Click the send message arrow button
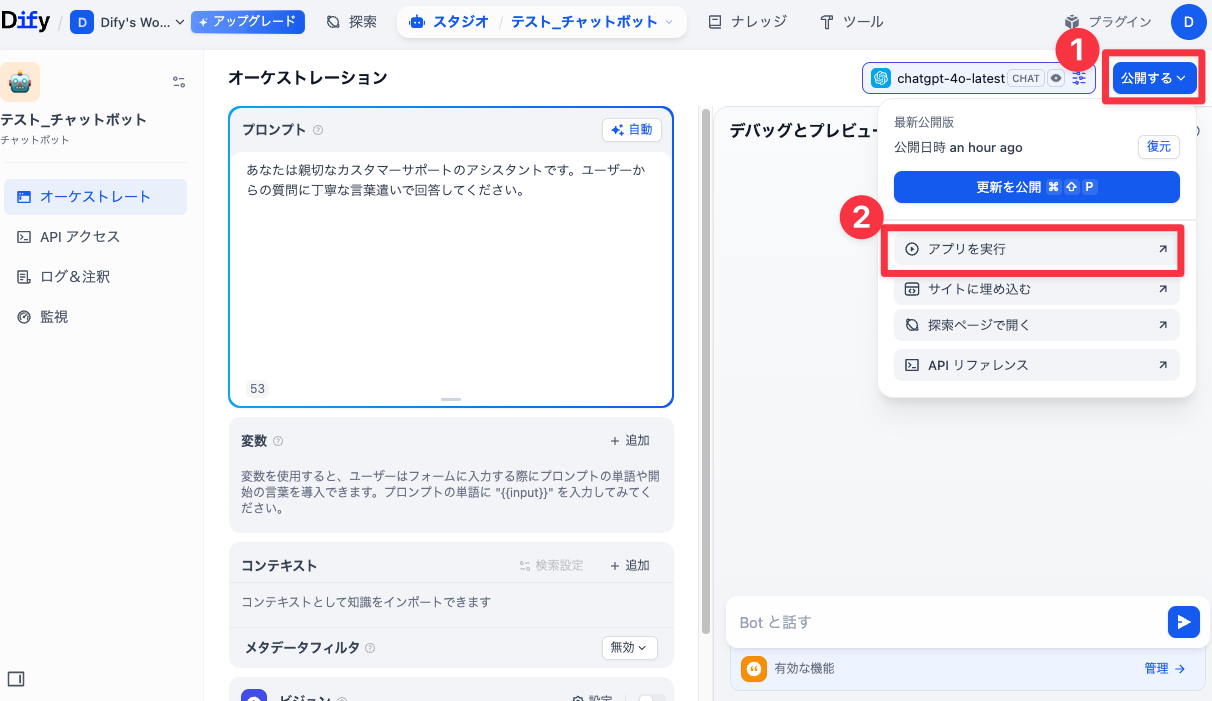The image size is (1212, 701). pos(1183,622)
